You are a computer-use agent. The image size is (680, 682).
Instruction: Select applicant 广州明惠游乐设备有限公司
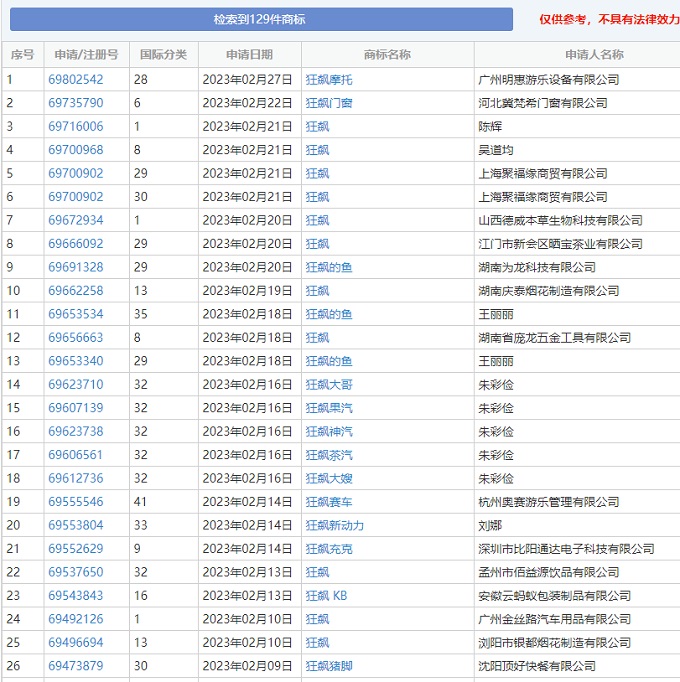[549, 80]
